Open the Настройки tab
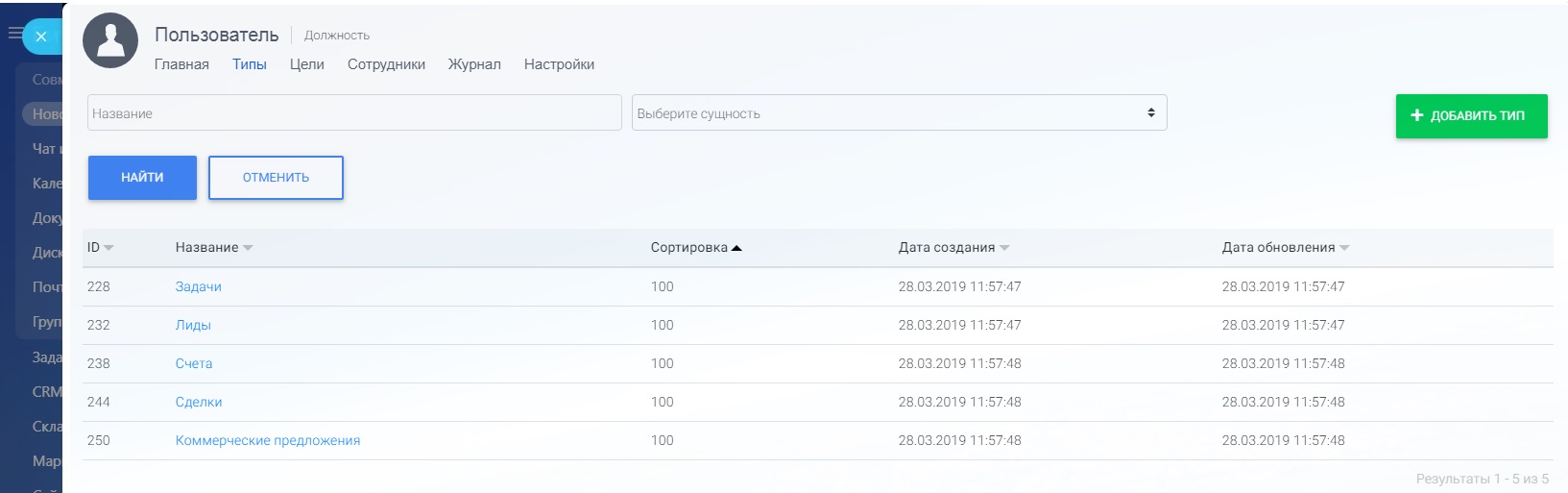The height and width of the screenshot is (493, 1568). (559, 64)
